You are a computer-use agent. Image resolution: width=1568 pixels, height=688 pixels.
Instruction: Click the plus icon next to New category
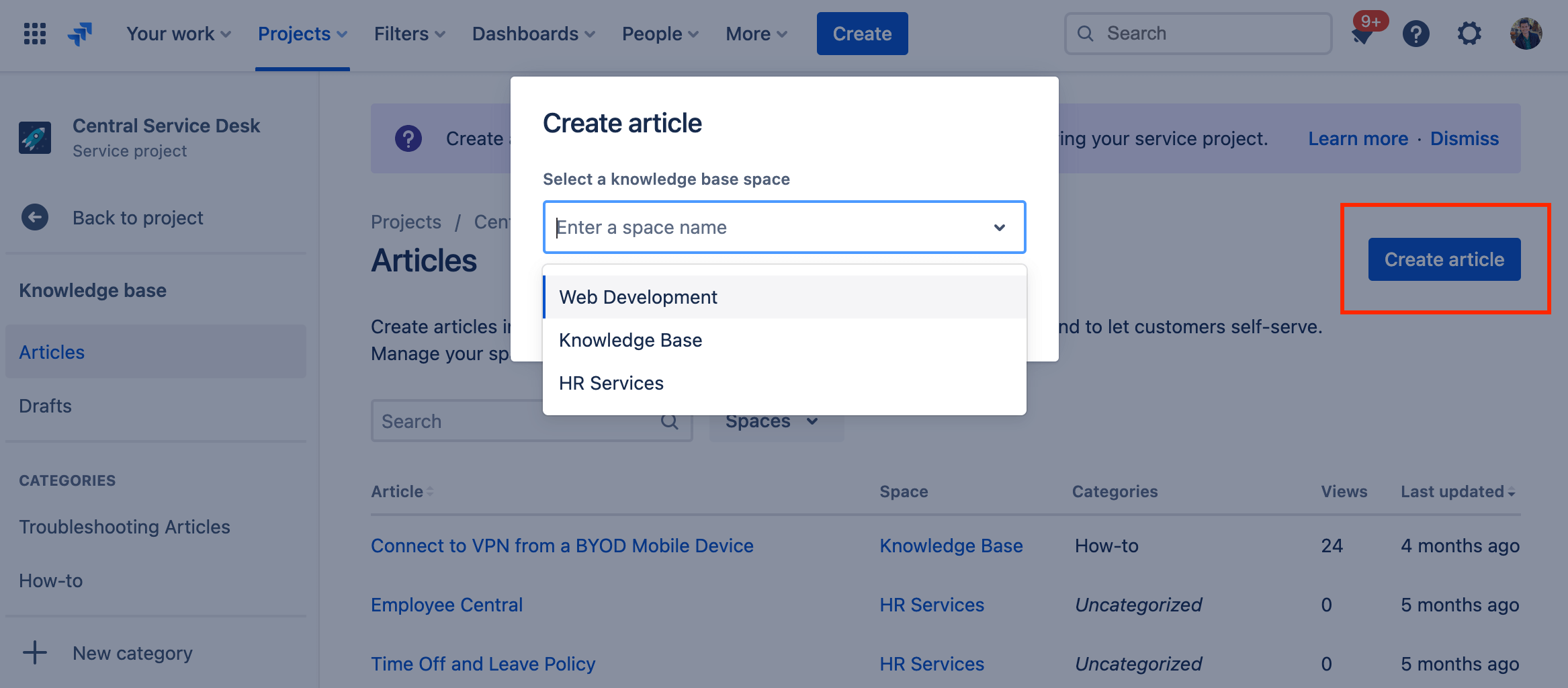coord(34,652)
